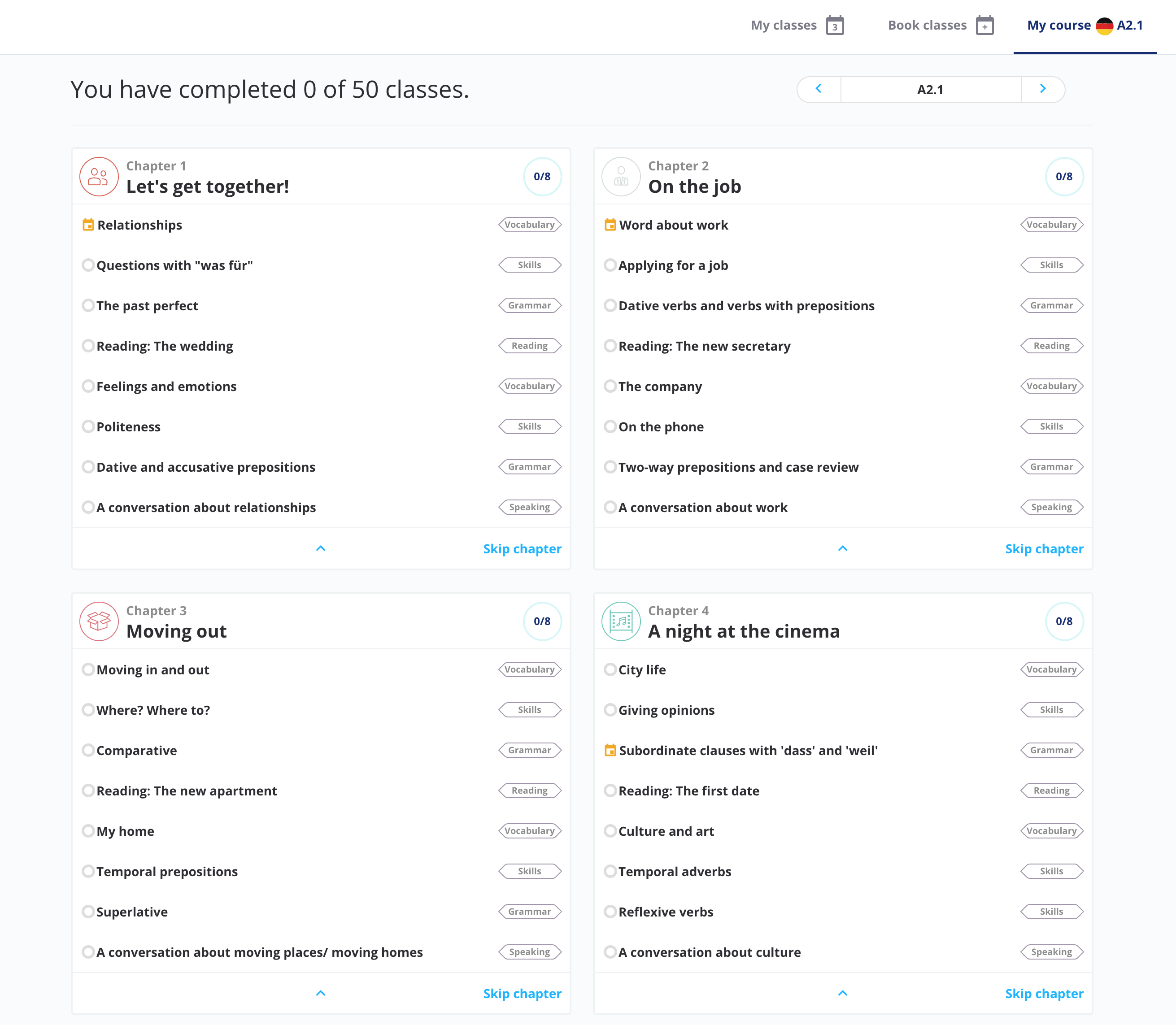The image size is (1176, 1025).
Task: Mark 'The past perfect' lesson circle
Action: [88, 305]
